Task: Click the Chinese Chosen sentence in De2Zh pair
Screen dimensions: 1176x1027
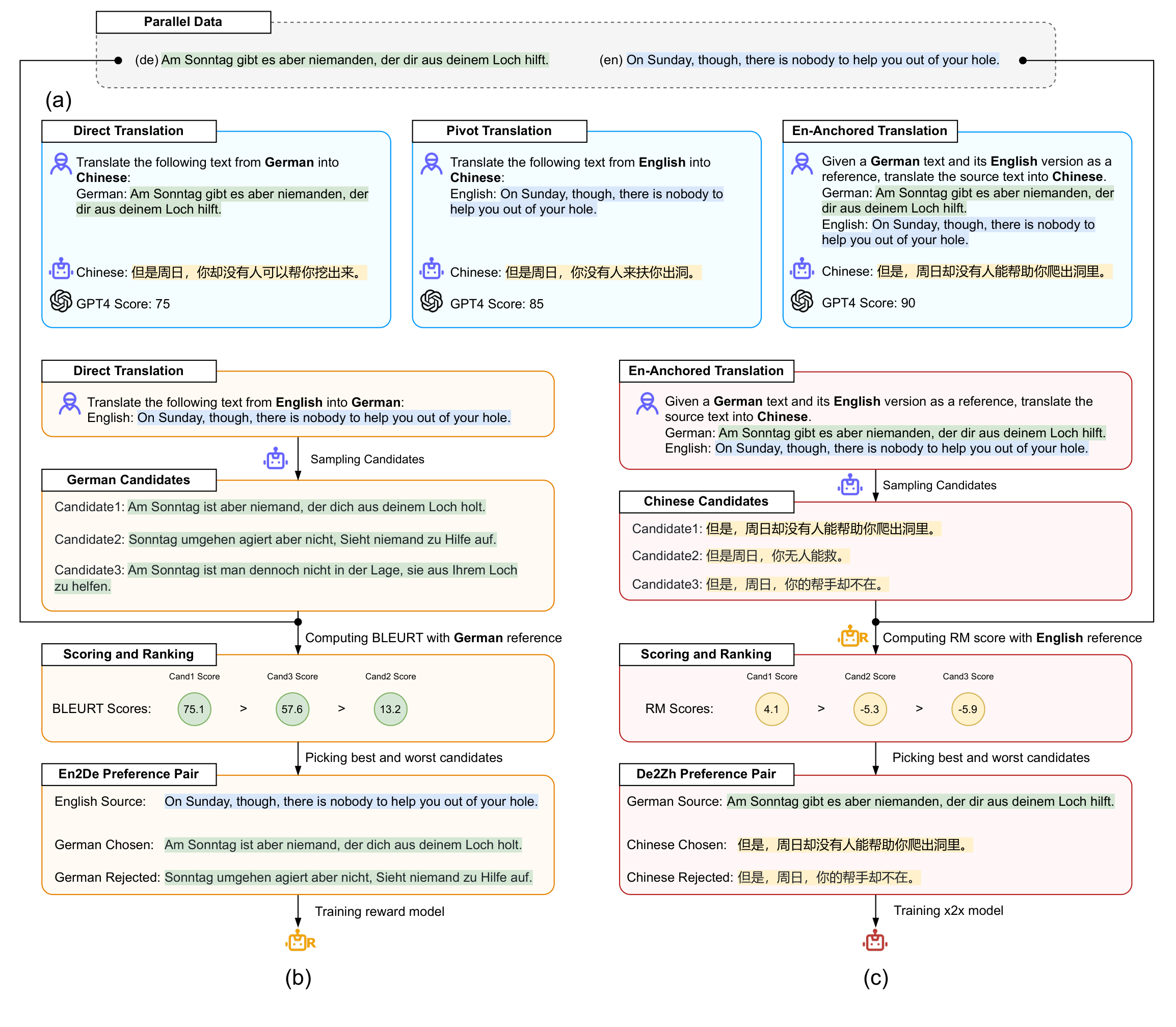Action: [x=855, y=845]
